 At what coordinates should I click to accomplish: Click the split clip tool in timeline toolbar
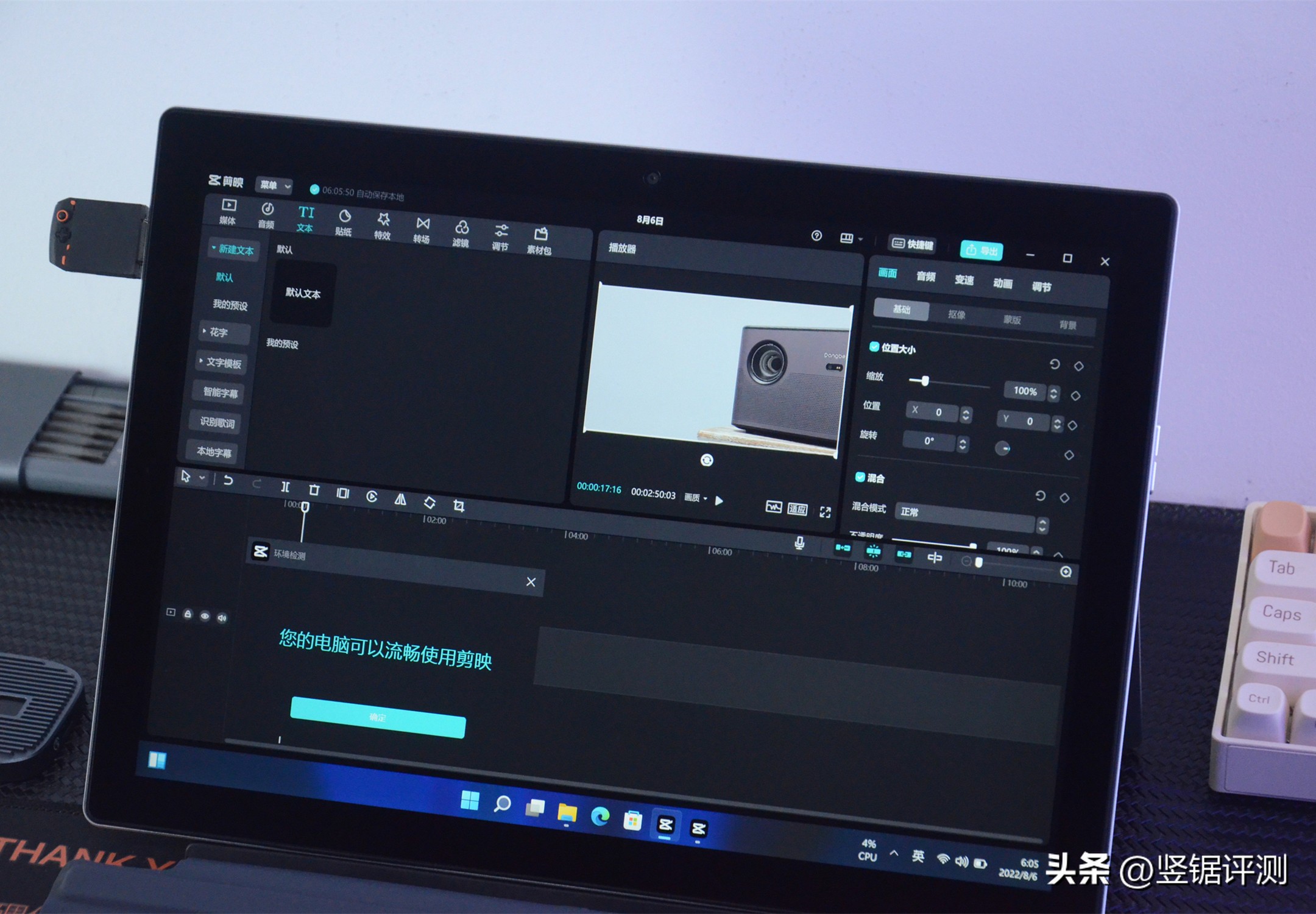[x=285, y=487]
